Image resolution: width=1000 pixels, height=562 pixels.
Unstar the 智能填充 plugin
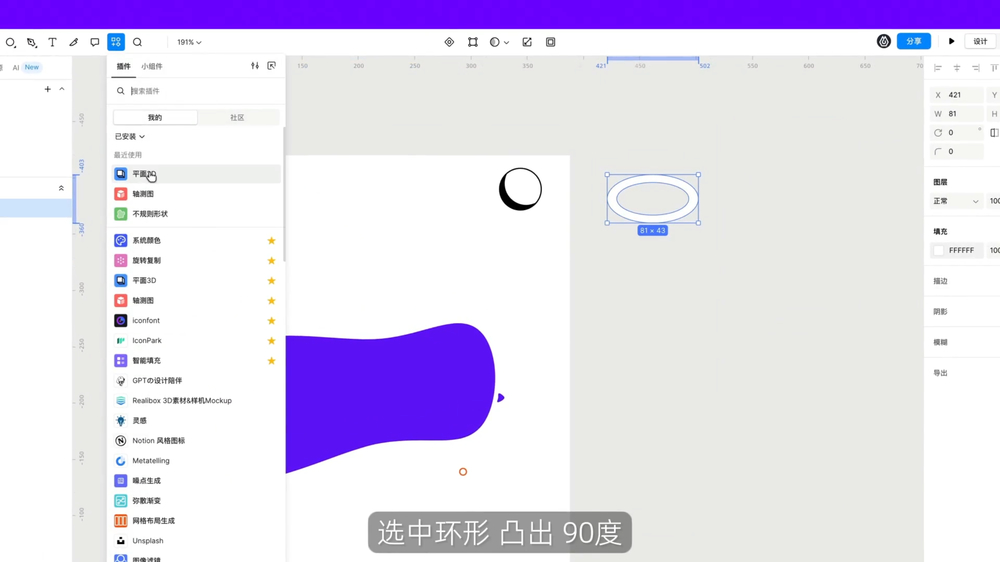click(271, 361)
